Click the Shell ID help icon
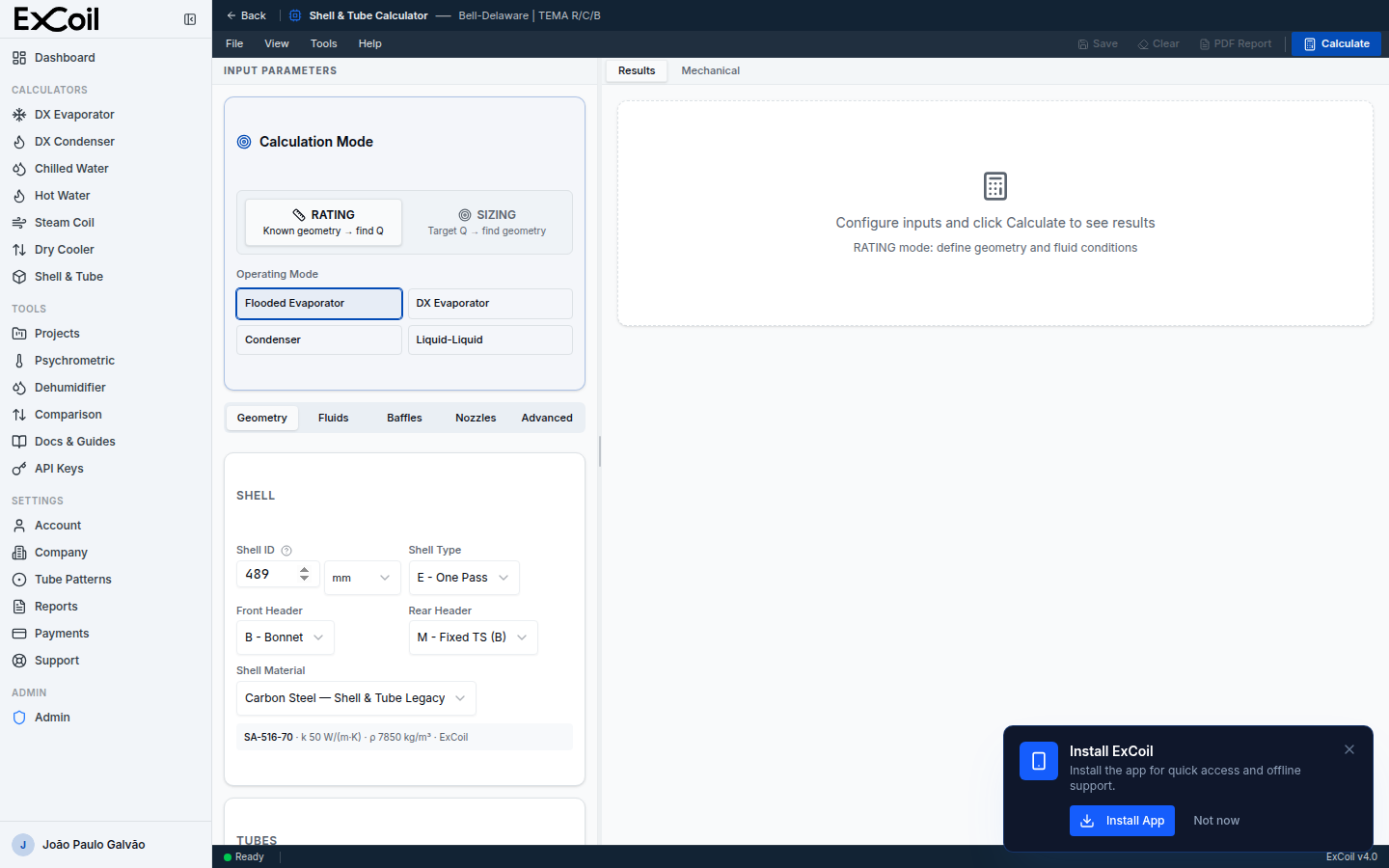The width and height of the screenshot is (1389, 868). click(x=286, y=551)
